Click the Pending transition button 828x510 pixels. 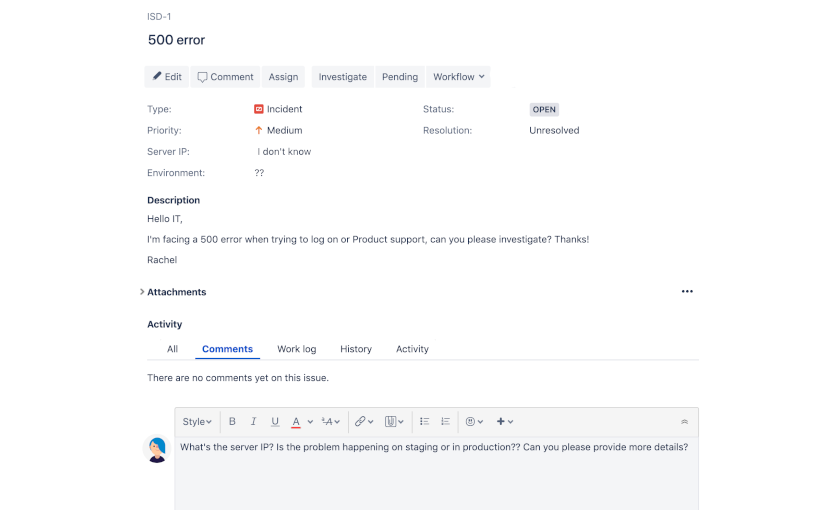pos(400,77)
